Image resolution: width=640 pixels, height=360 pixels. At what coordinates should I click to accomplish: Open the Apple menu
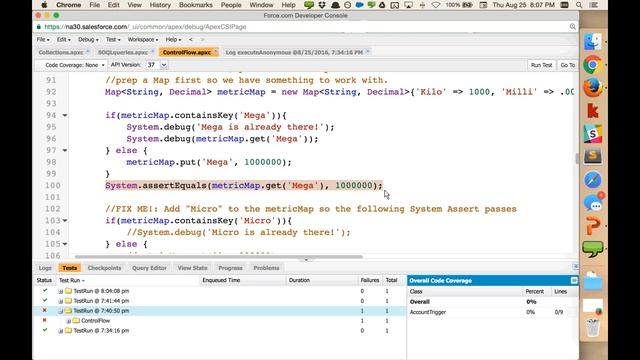click(44, 5)
